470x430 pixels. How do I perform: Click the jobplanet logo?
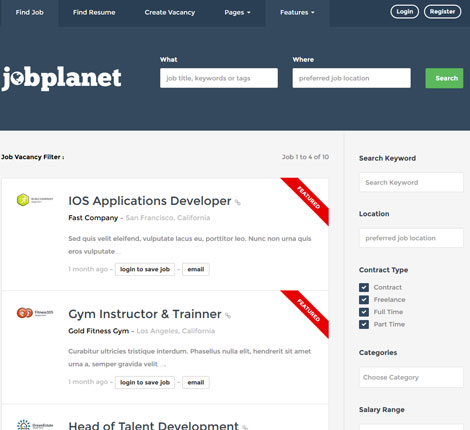pos(62,78)
